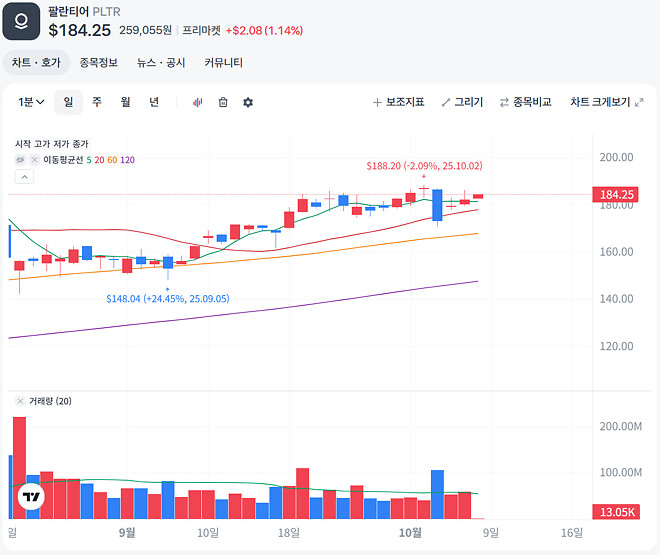
Task: Click the 200.00M volume axis label
Action: (621, 426)
